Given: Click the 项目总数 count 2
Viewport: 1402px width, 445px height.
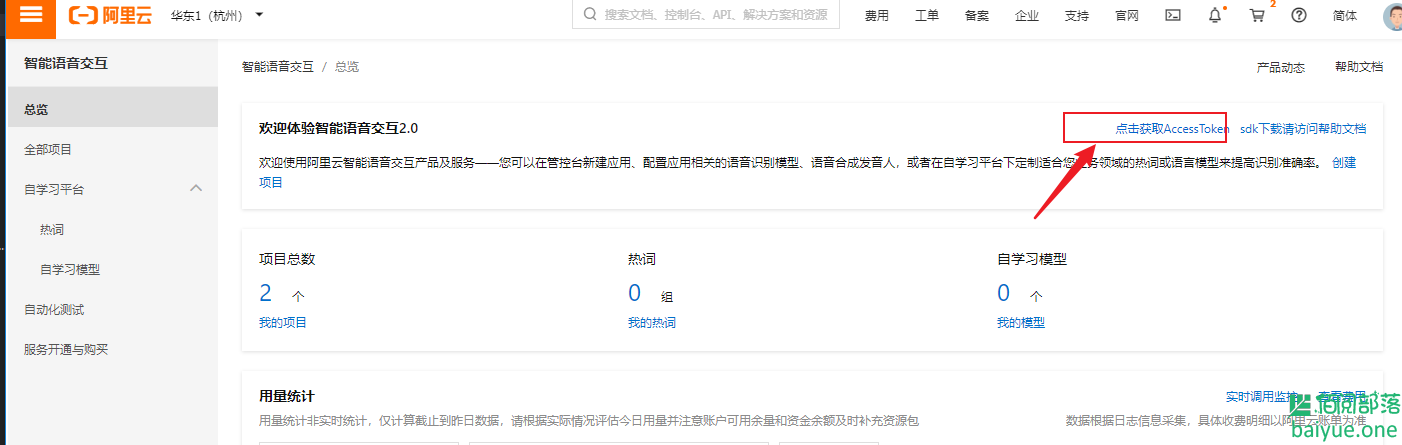Looking at the screenshot, I should coord(265,293).
